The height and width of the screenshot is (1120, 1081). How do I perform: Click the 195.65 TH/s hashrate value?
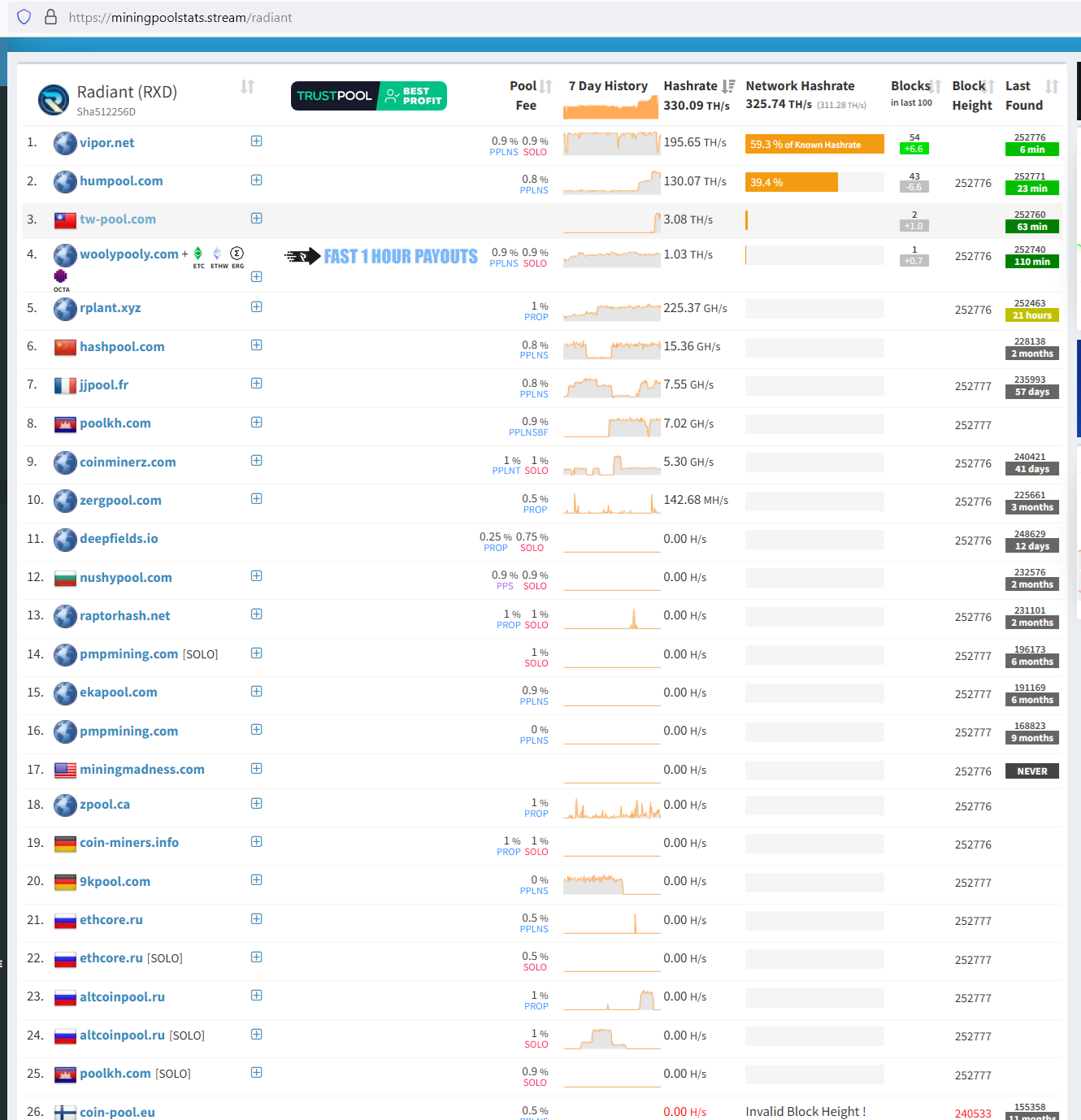695,142
